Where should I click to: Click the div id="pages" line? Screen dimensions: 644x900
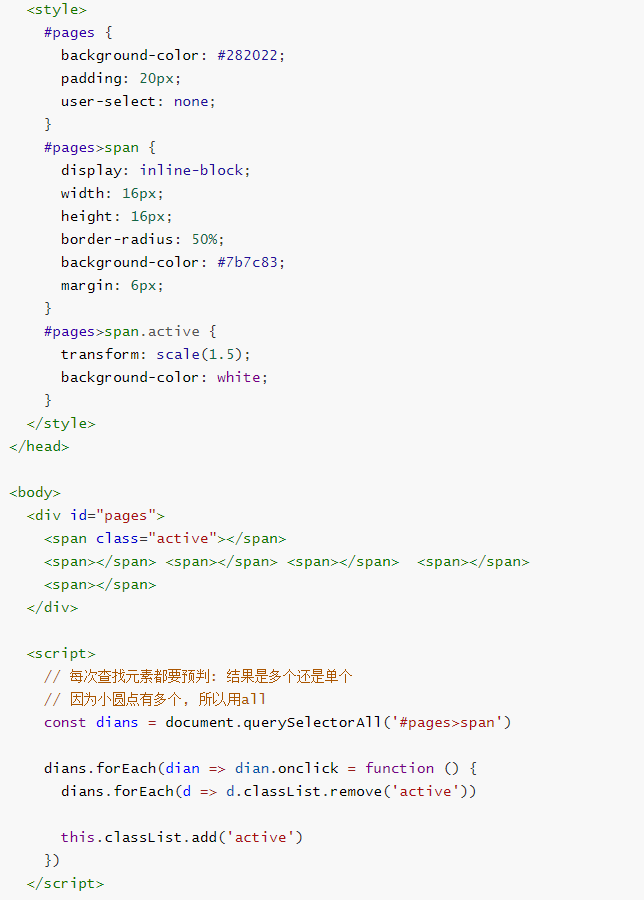click(96, 515)
